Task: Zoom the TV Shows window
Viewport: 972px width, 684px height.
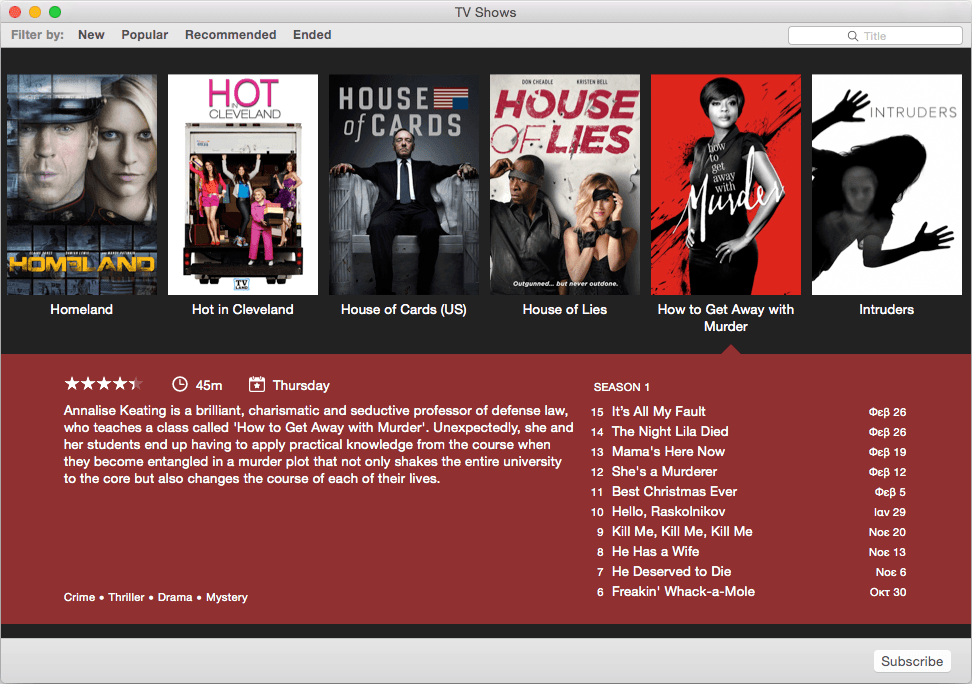Action: [x=55, y=12]
